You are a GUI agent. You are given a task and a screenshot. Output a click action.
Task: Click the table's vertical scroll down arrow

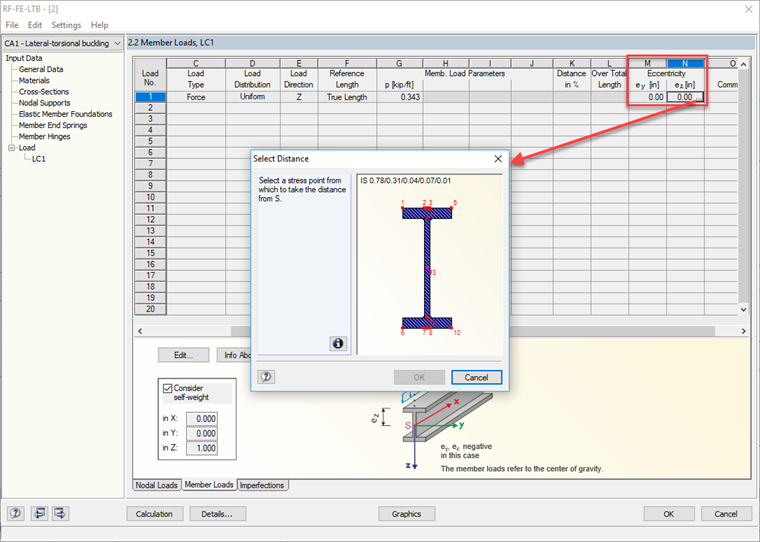(x=743, y=309)
